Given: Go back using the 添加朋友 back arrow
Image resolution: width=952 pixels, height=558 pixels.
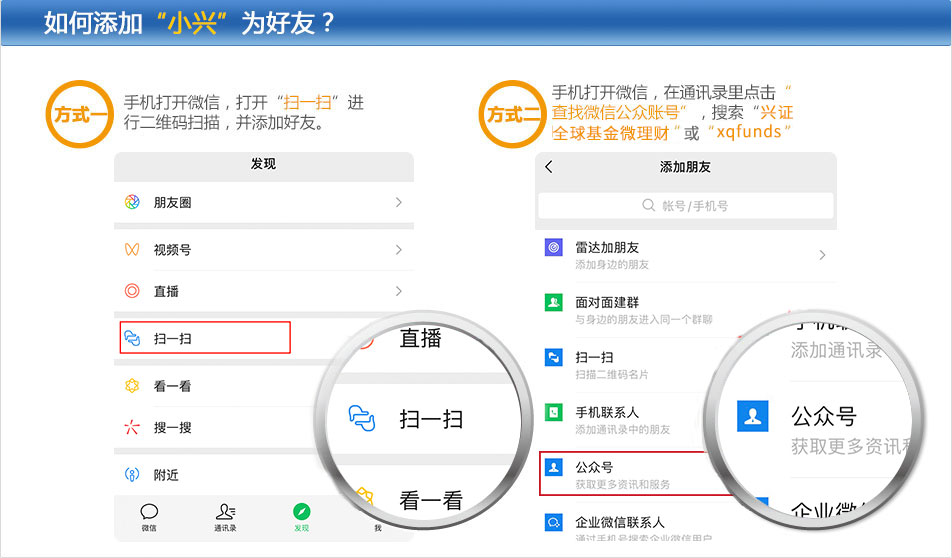Looking at the screenshot, I should click(x=549, y=167).
